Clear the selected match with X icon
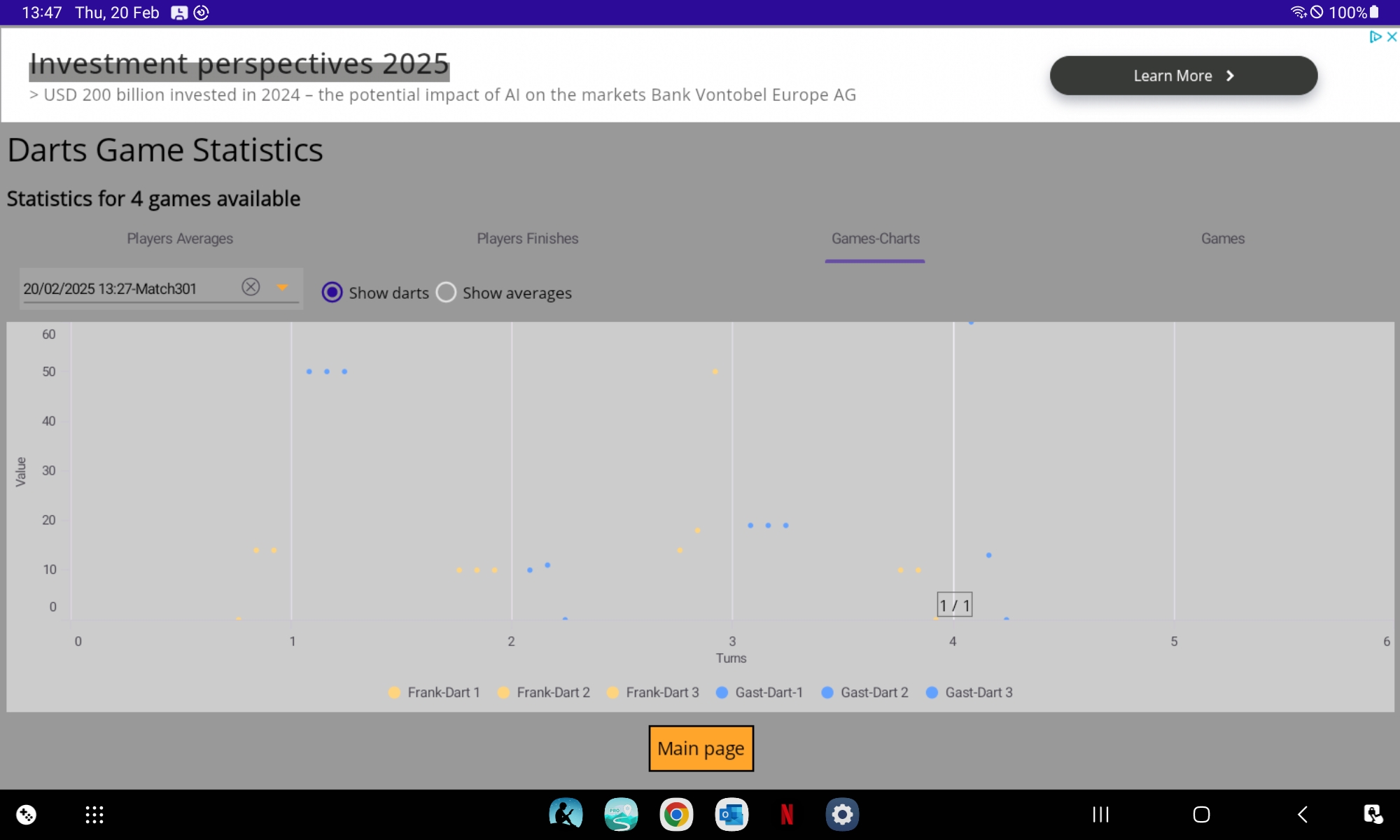Image resolution: width=1400 pixels, height=840 pixels. coord(251,287)
